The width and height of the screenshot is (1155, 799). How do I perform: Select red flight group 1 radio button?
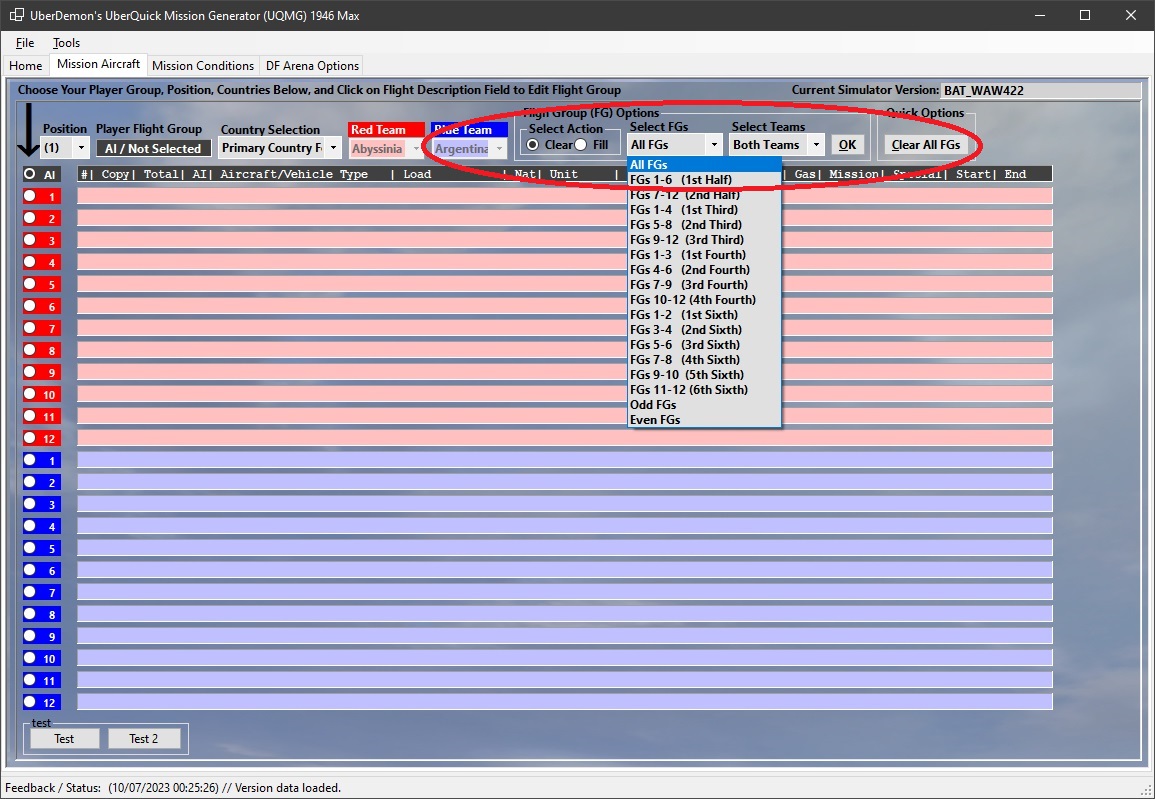29,196
